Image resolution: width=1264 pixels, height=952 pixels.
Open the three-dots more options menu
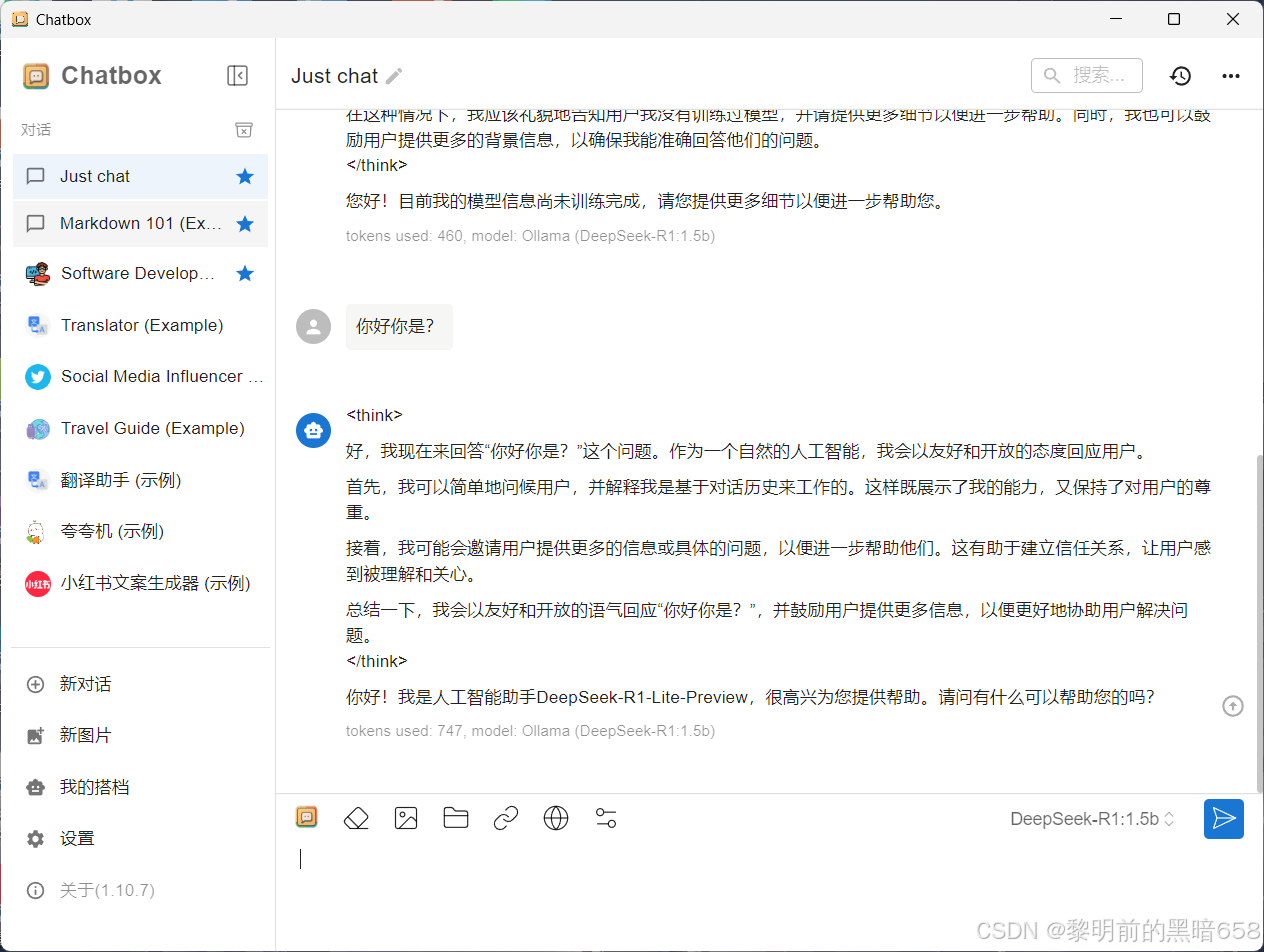[1231, 76]
